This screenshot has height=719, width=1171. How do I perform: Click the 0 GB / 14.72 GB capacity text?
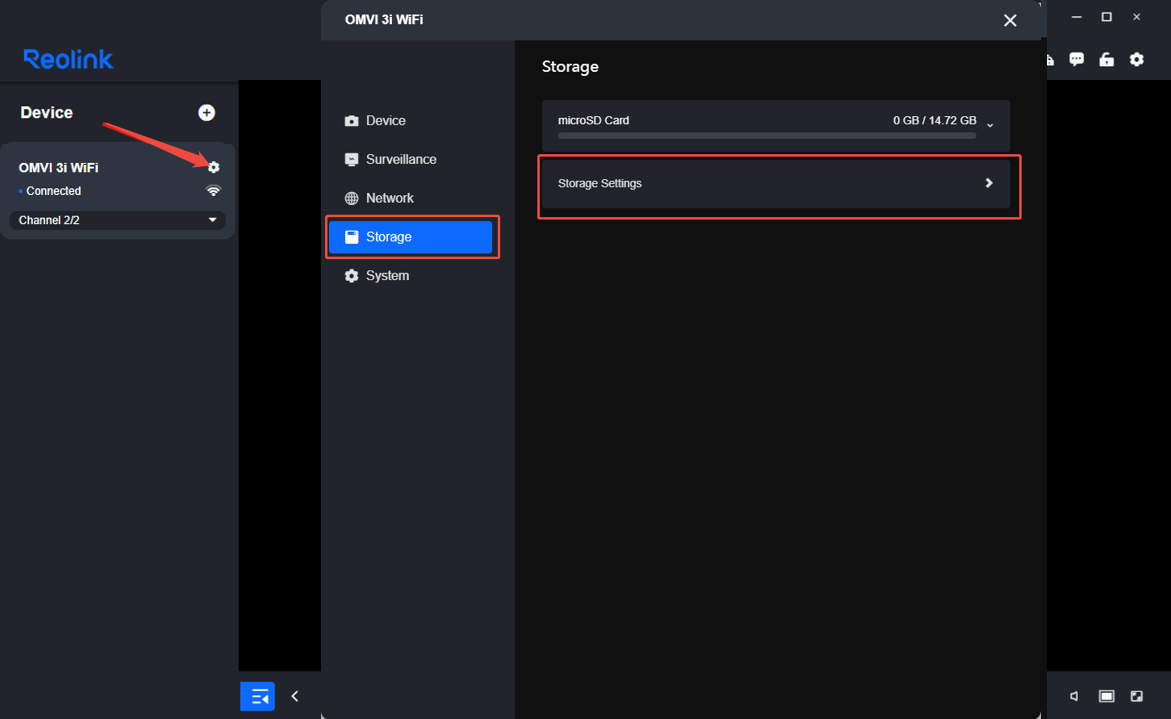coord(934,120)
